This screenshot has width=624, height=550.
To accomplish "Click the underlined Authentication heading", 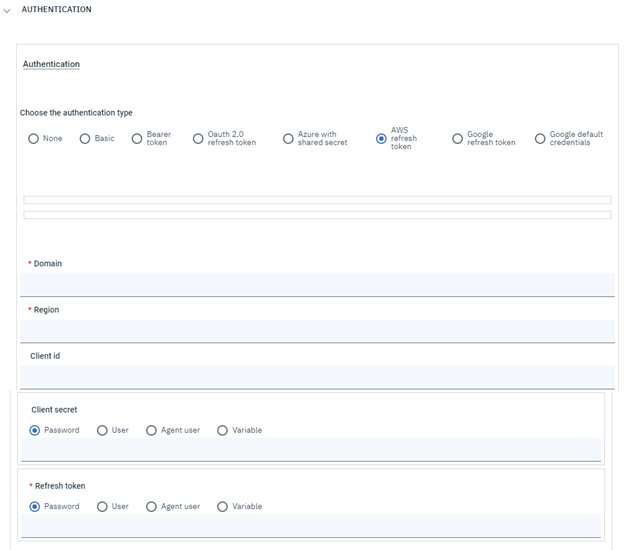I will [x=51, y=64].
